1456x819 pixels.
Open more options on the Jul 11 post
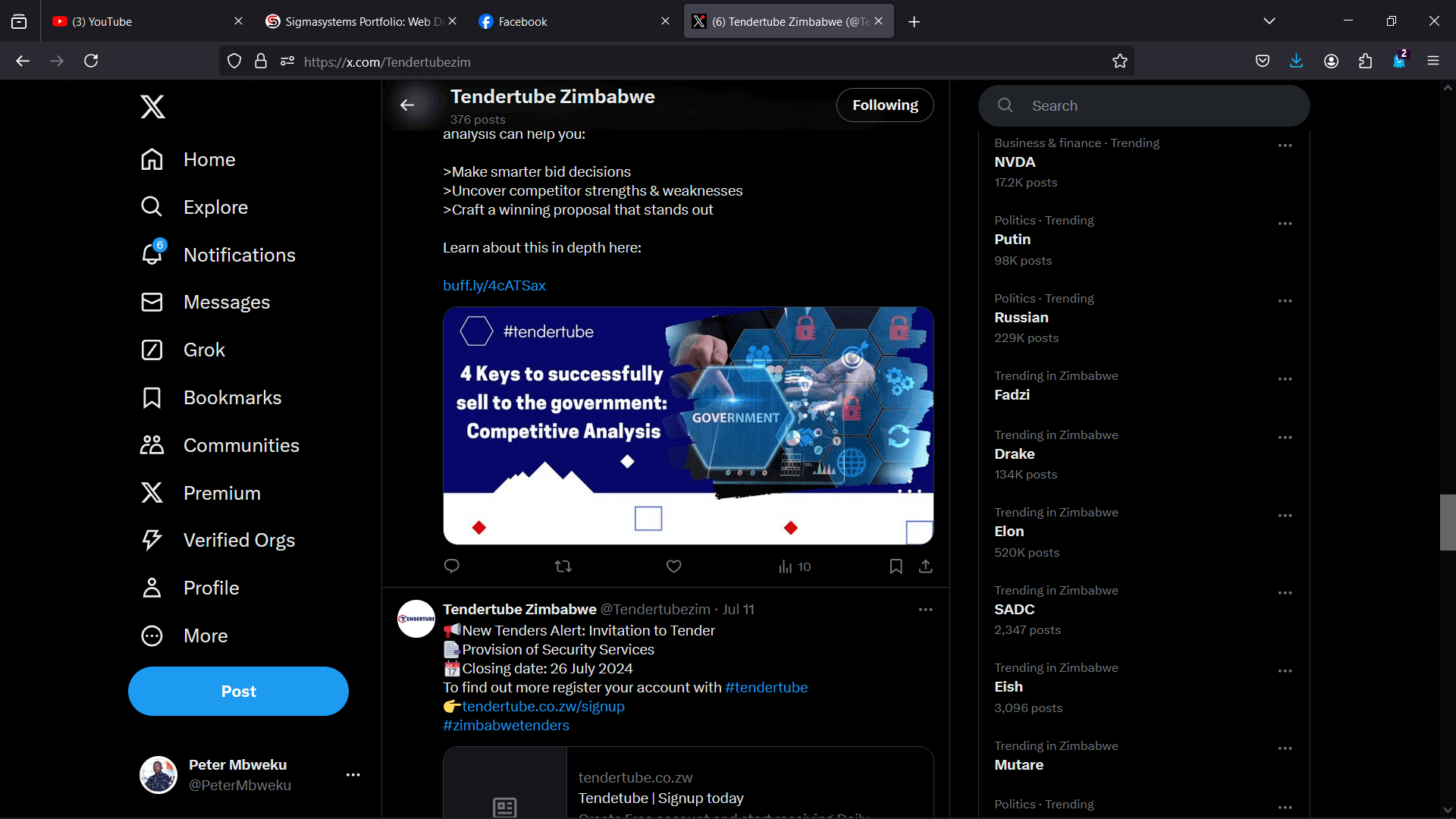pos(925,610)
